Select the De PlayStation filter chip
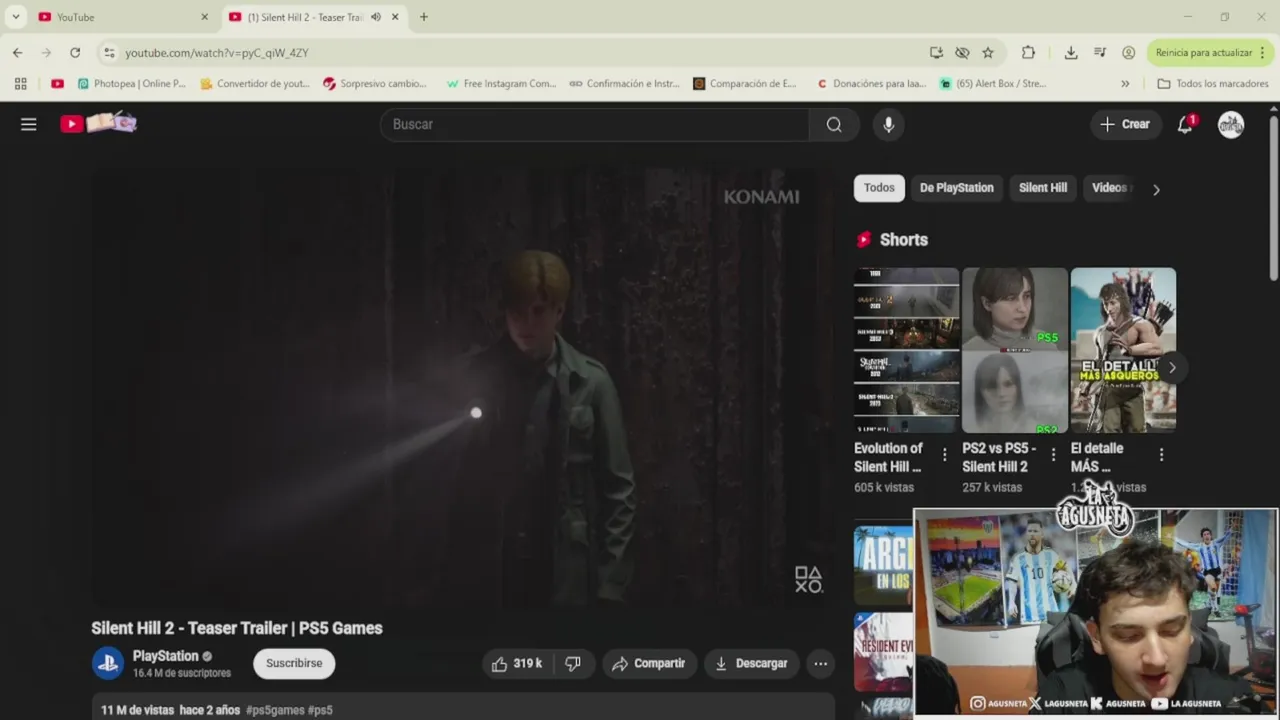This screenshot has height=720, width=1280. [x=957, y=188]
